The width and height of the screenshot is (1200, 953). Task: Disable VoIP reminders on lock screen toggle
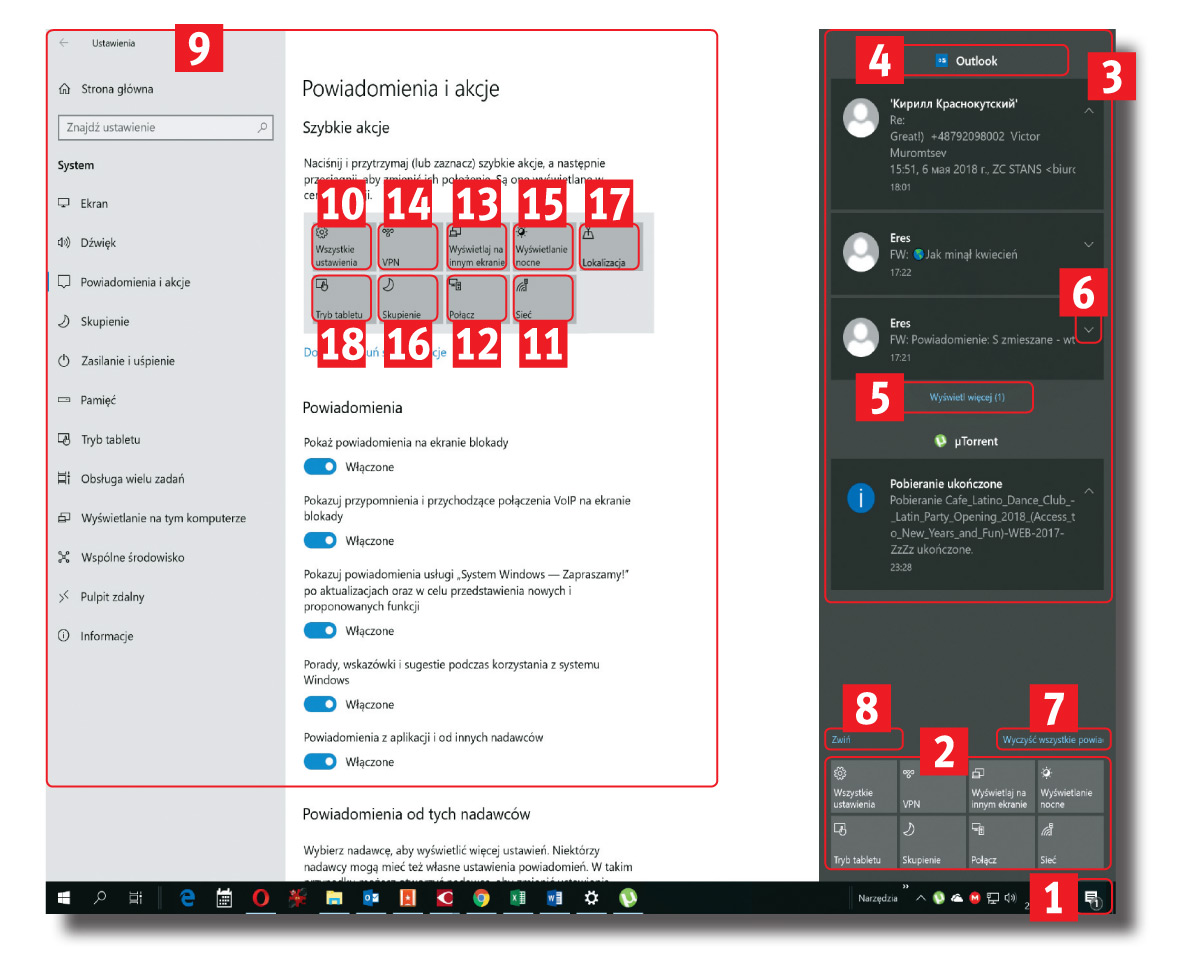coord(320,540)
